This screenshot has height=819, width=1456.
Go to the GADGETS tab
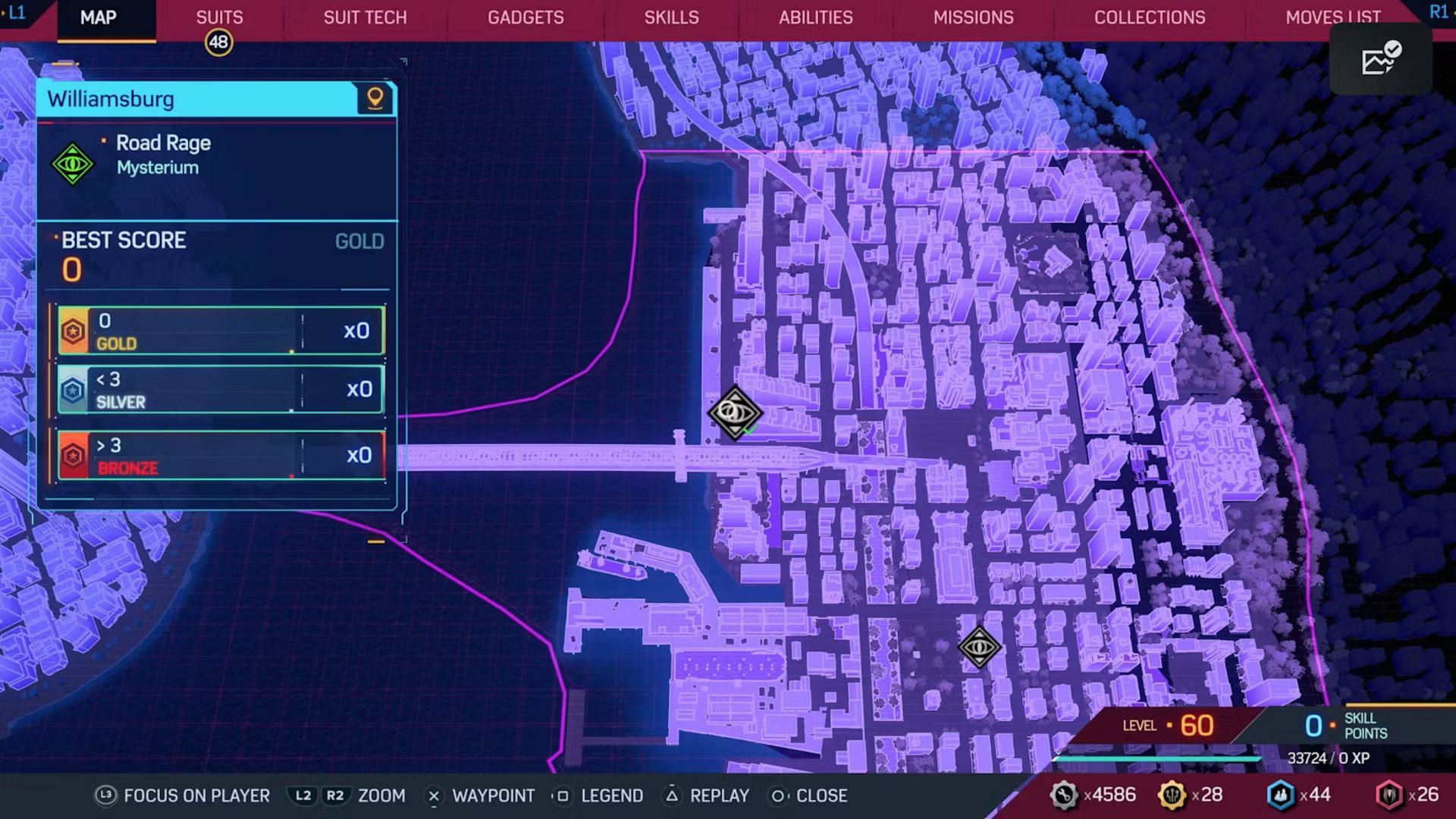526,17
